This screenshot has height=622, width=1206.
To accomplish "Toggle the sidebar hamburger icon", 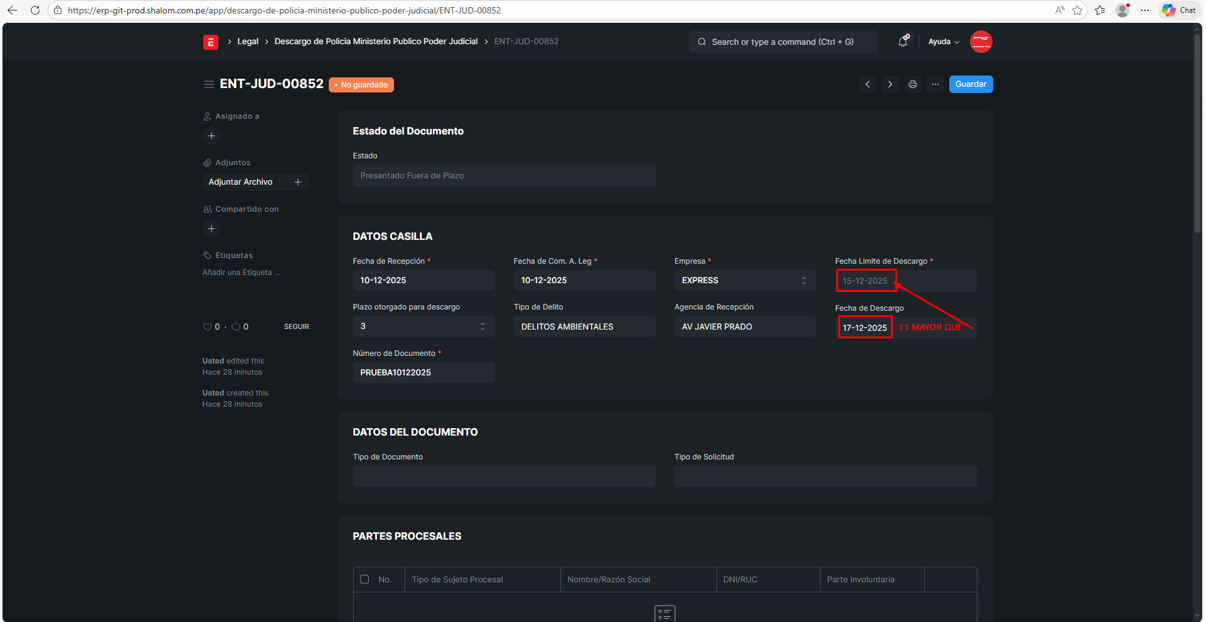I will click(x=208, y=85).
